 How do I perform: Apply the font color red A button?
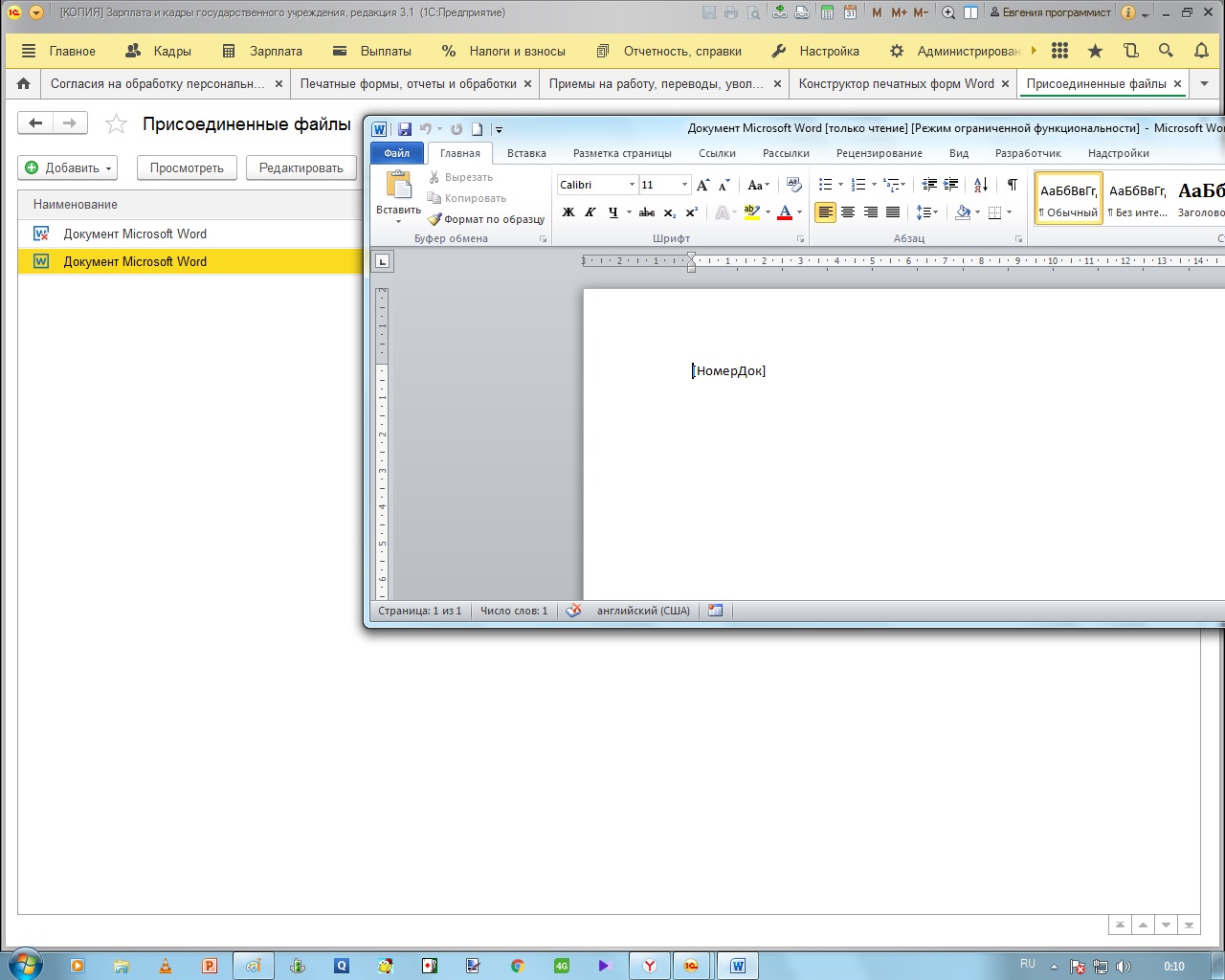785,212
